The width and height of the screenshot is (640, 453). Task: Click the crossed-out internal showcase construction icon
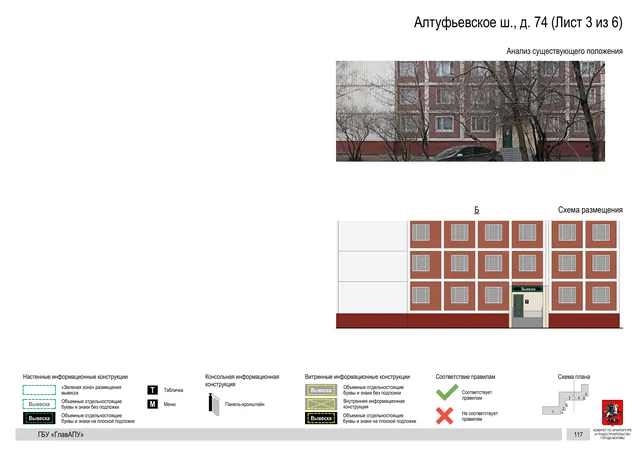[x=321, y=404]
